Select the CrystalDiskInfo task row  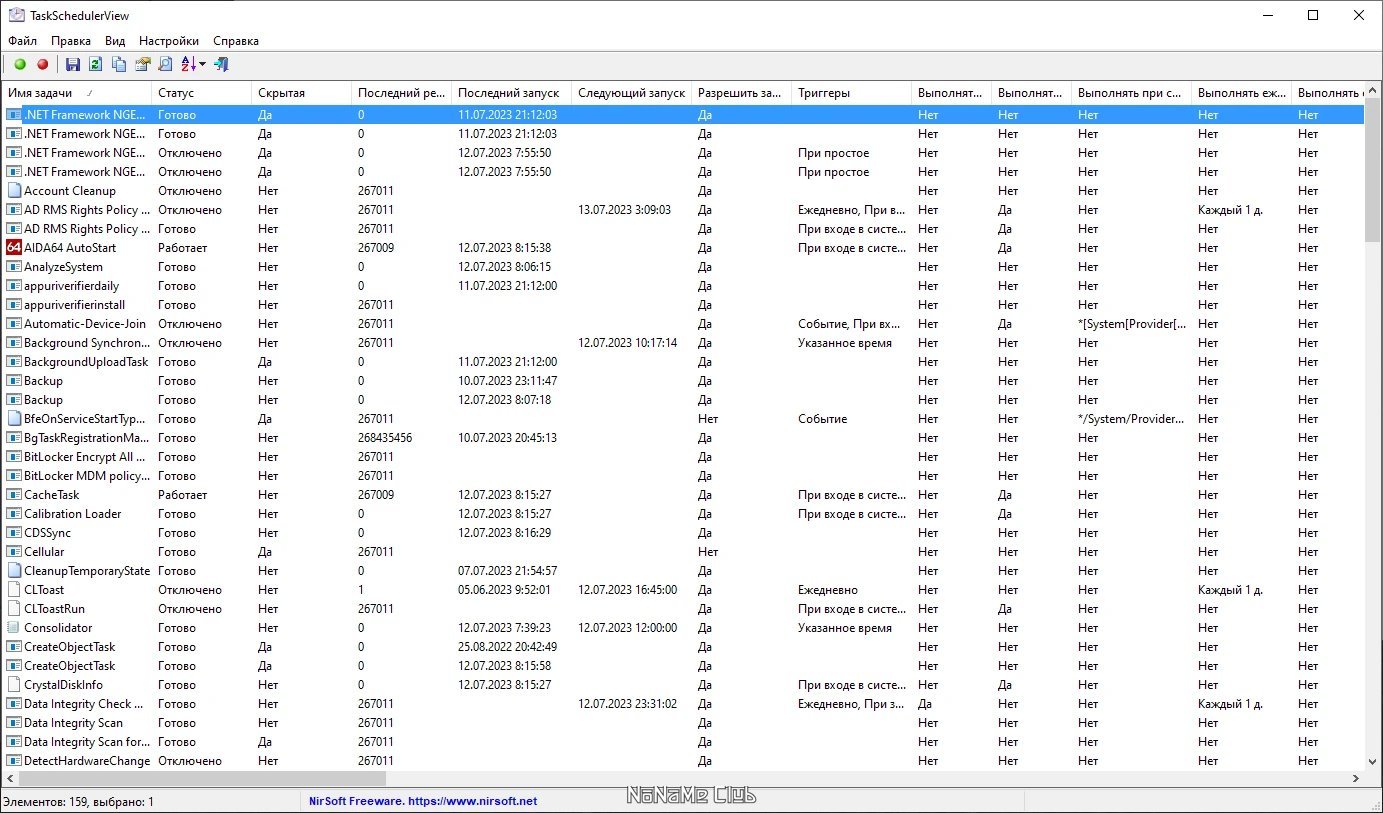(63, 685)
